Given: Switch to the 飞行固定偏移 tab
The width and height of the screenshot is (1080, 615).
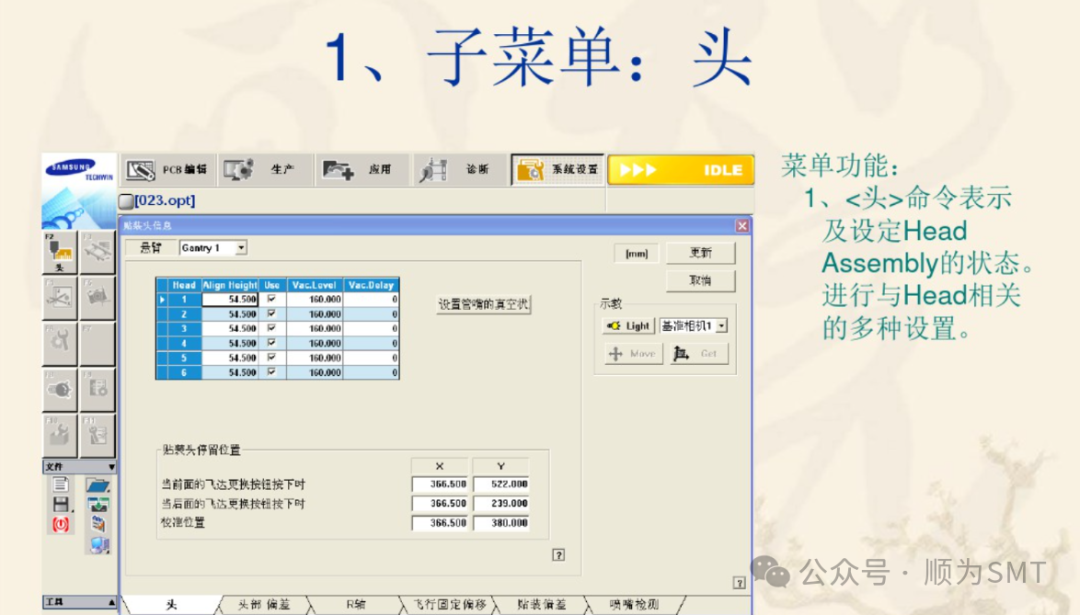Looking at the screenshot, I should (x=450, y=605).
